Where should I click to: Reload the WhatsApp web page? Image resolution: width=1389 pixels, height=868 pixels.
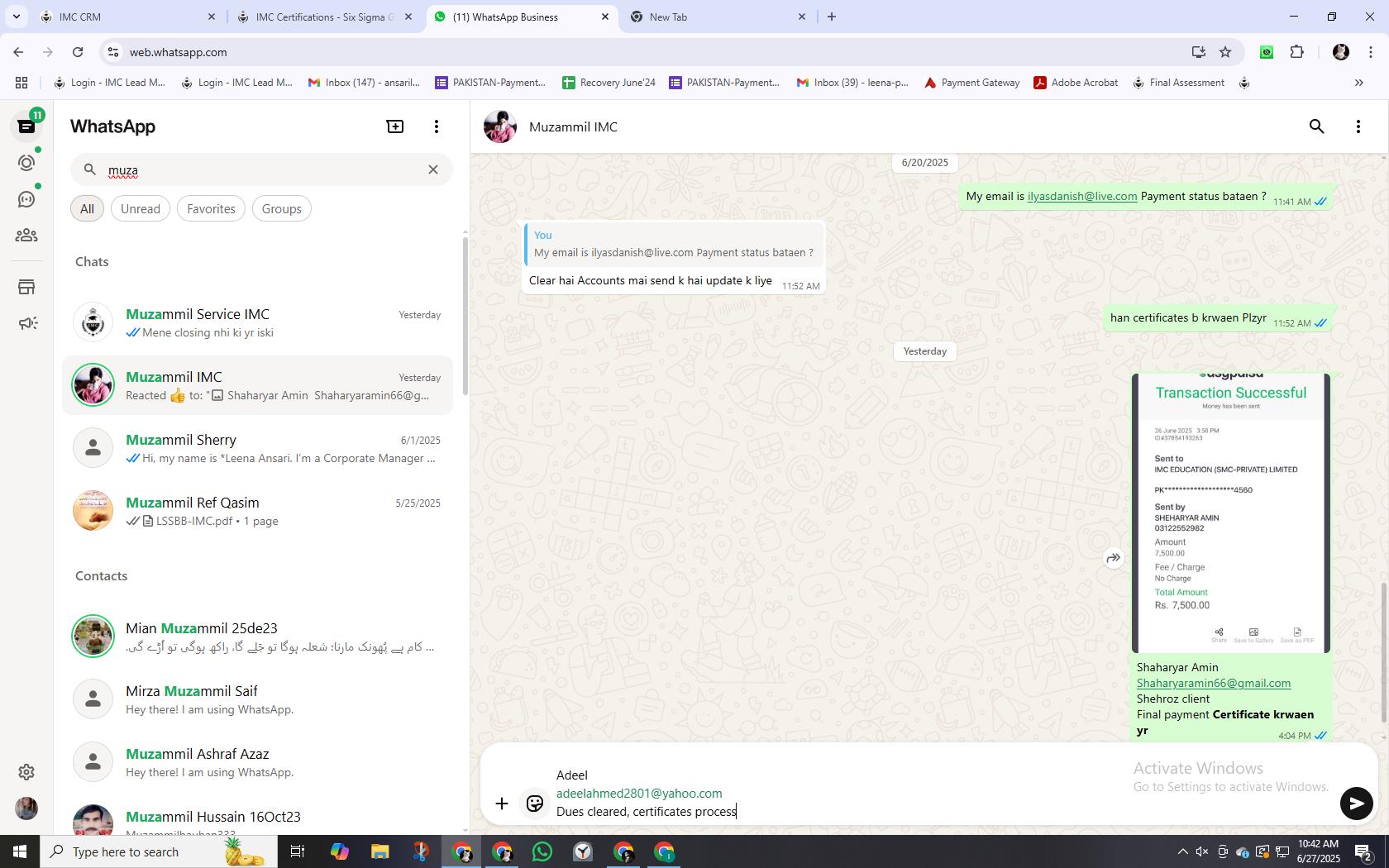coord(78,52)
